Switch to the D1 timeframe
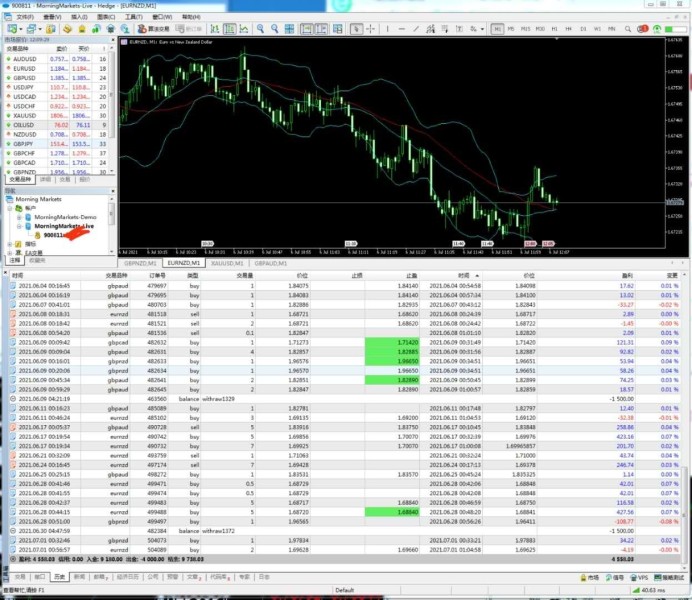The image size is (692, 600). [x=583, y=29]
